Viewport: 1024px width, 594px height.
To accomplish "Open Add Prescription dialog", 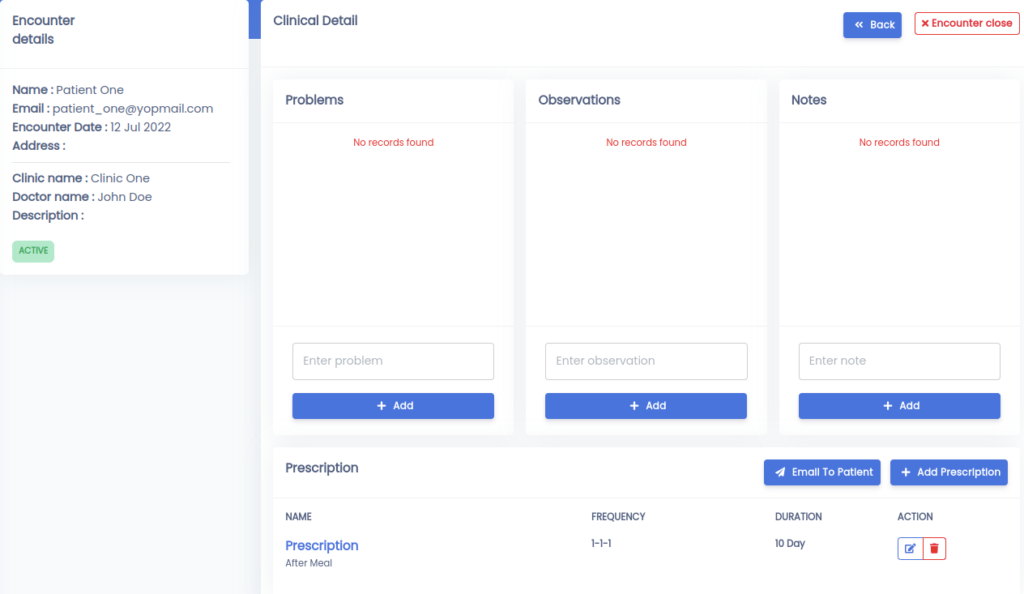I will [949, 472].
